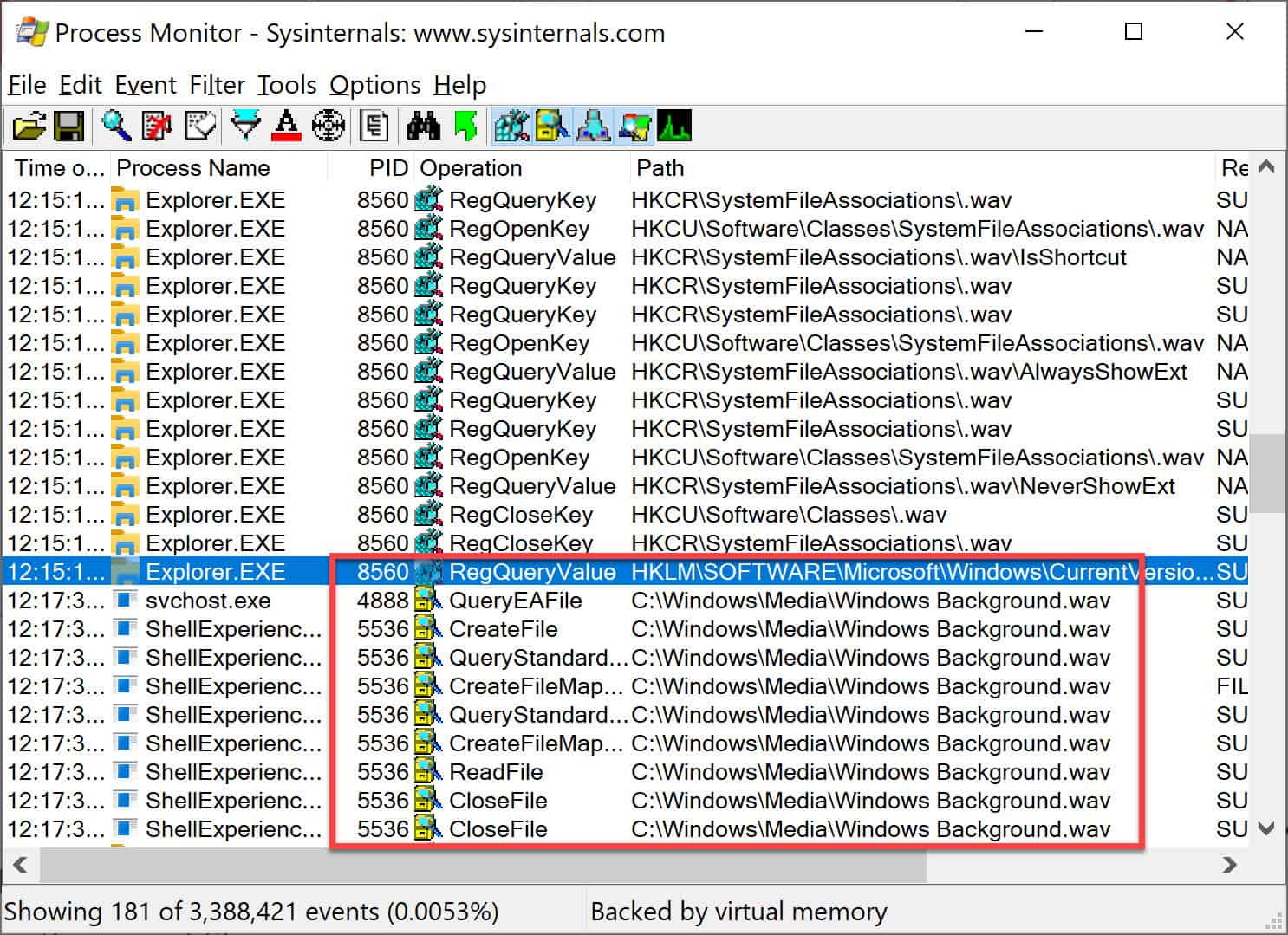
Task: Open the Filter funnel icon
Action: [x=246, y=127]
